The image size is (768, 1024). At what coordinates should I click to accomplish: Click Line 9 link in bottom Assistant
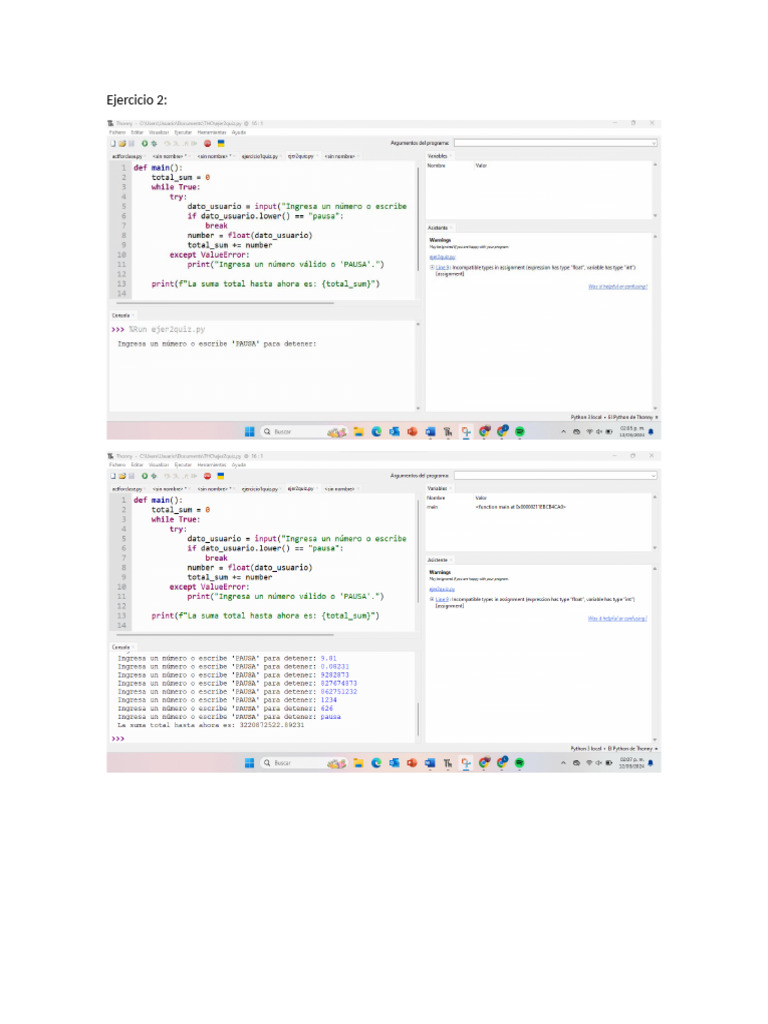[x=442, y=599]
